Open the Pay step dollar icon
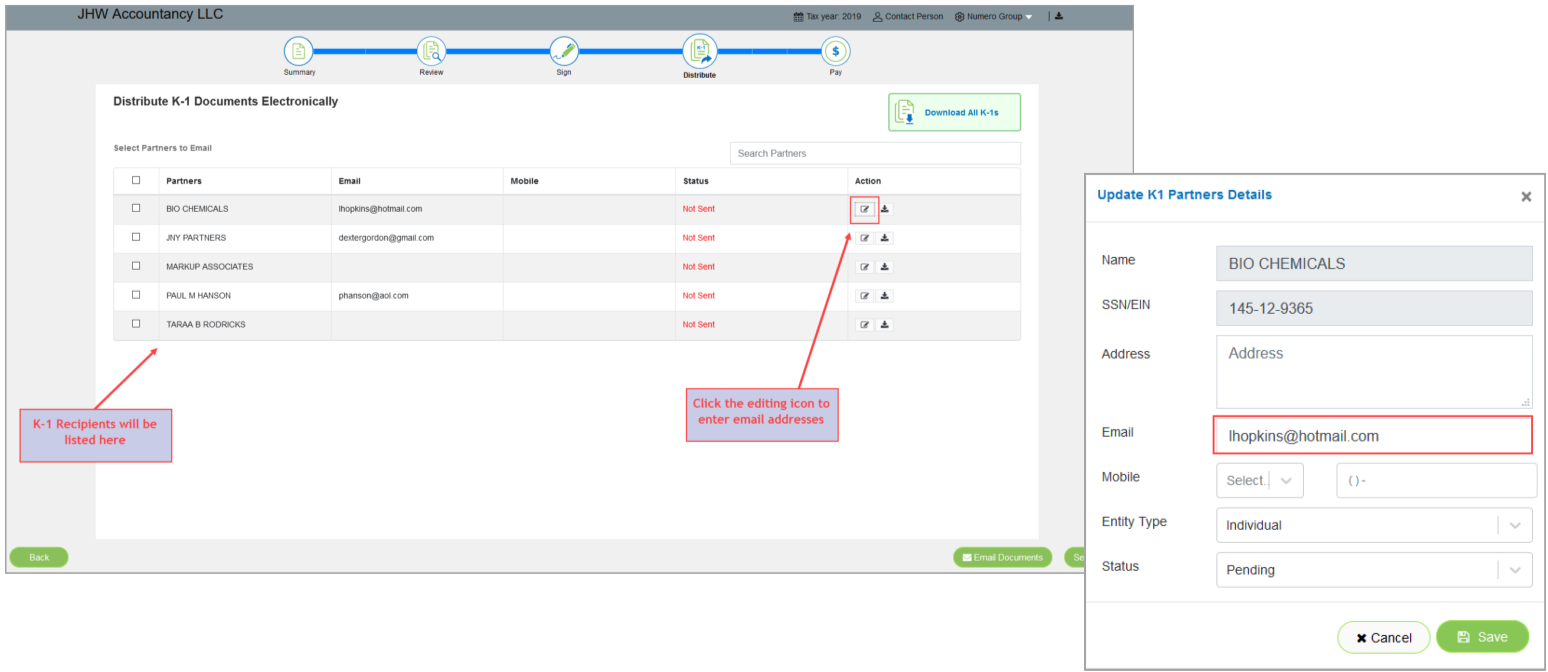Screen dimensions: 1548x672 (835, 51)
